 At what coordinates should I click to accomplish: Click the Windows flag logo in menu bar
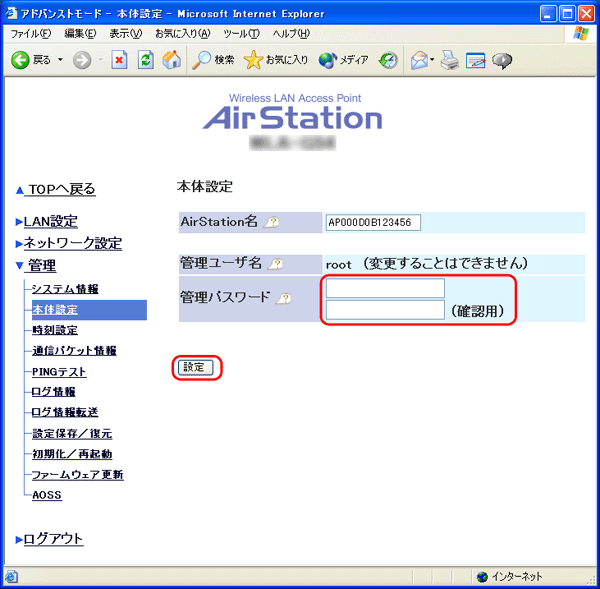[x=581, y=34]
